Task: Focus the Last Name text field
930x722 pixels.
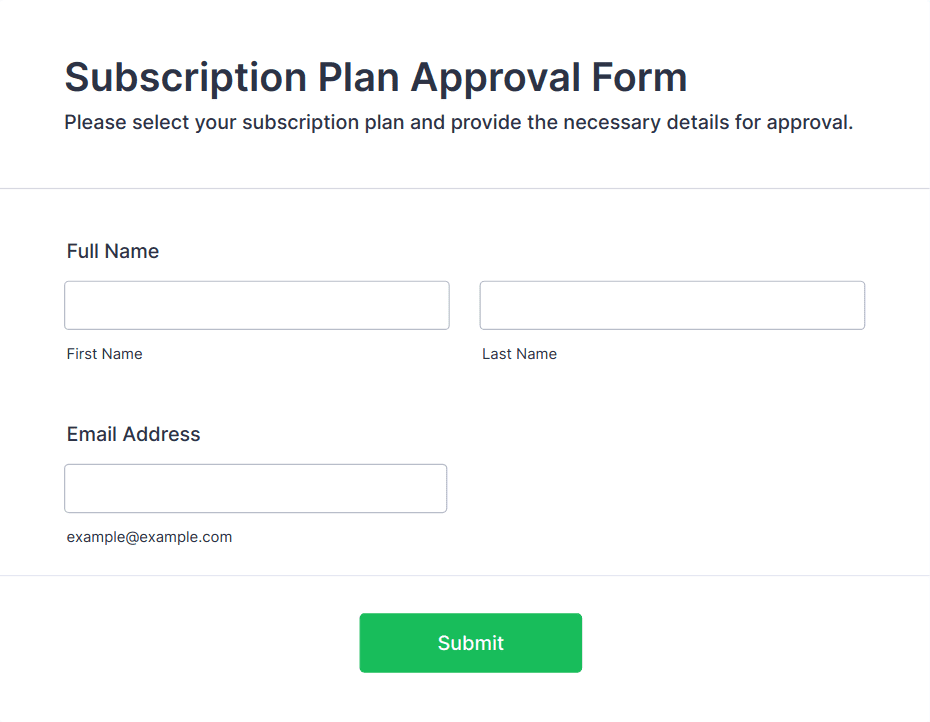Action: 672,305
